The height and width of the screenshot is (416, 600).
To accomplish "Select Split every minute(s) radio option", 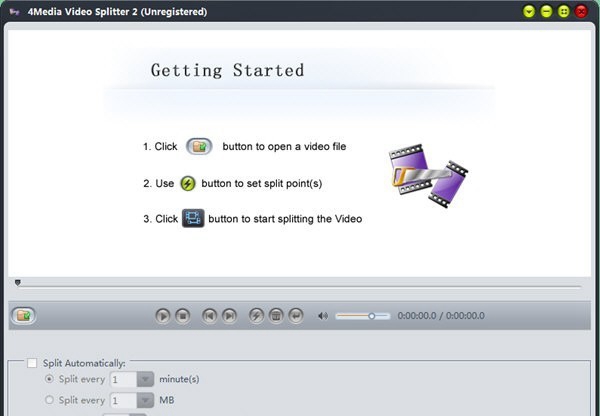I will tap(49, 379).
